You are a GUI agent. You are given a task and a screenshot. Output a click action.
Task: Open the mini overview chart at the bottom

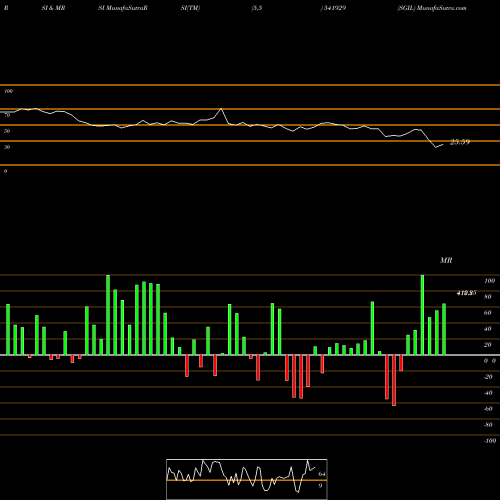coord(247,479)
